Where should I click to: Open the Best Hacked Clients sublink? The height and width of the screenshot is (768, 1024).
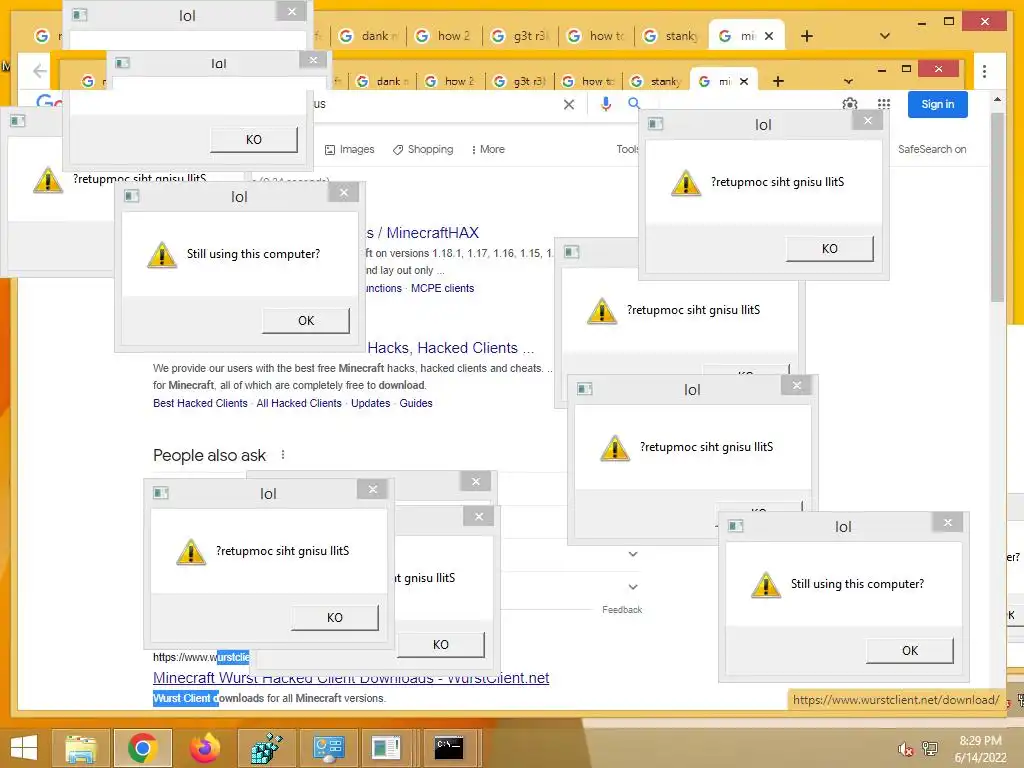pyautogui.click(x=200, y=404)
